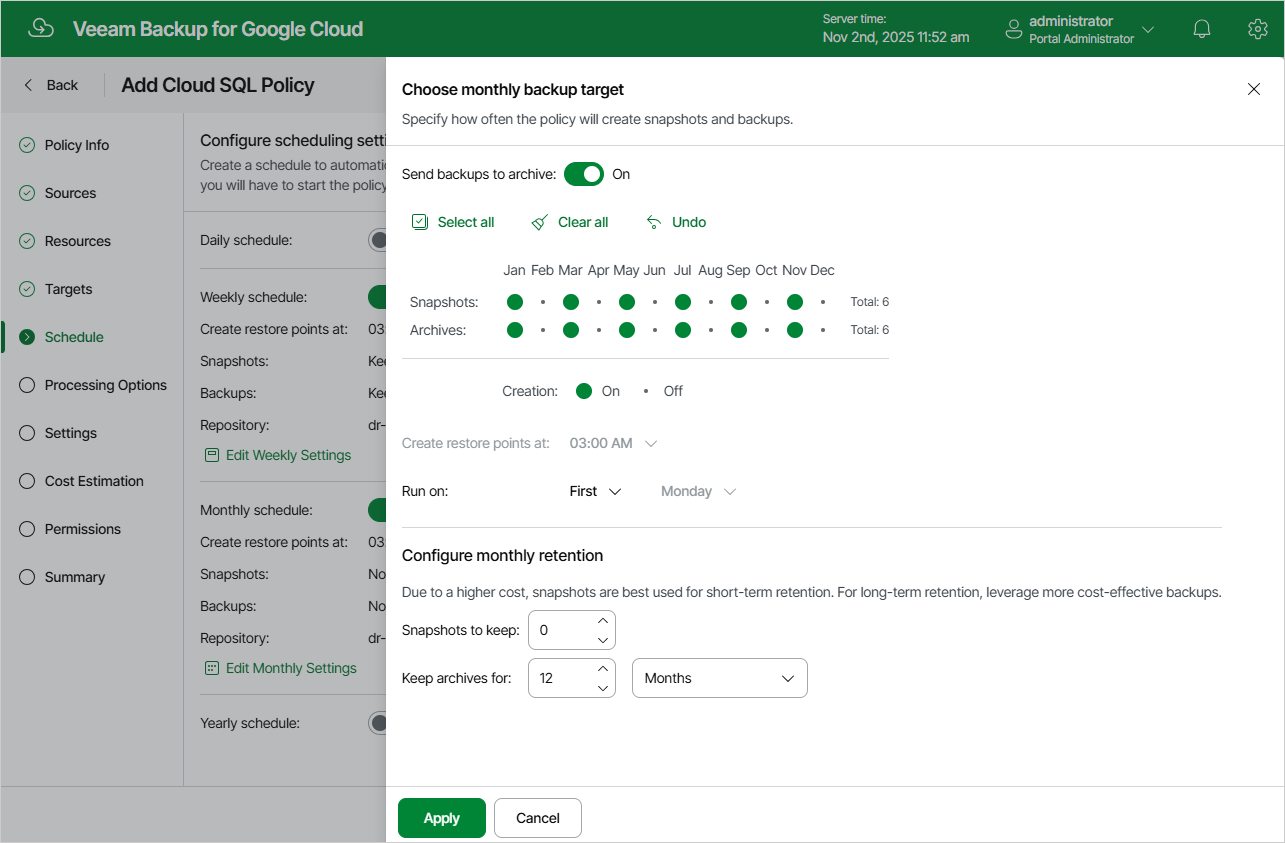Image resolution: width=1285 pixels, height=843 pixels.
Task: Open the notifications bell icon
Action: click(x=1202, y=29)
